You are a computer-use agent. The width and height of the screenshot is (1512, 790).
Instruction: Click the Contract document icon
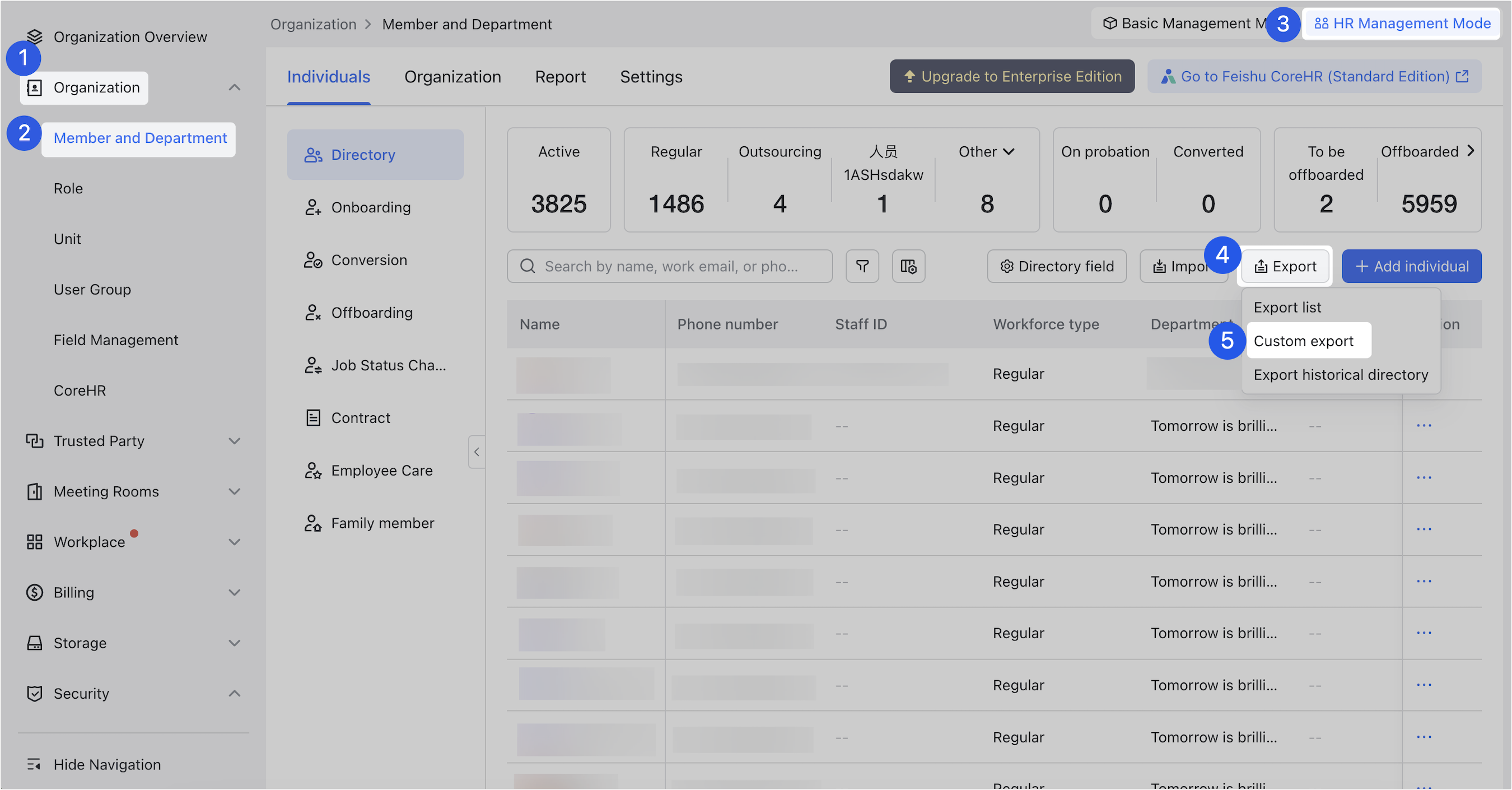(x=313, y=417)
